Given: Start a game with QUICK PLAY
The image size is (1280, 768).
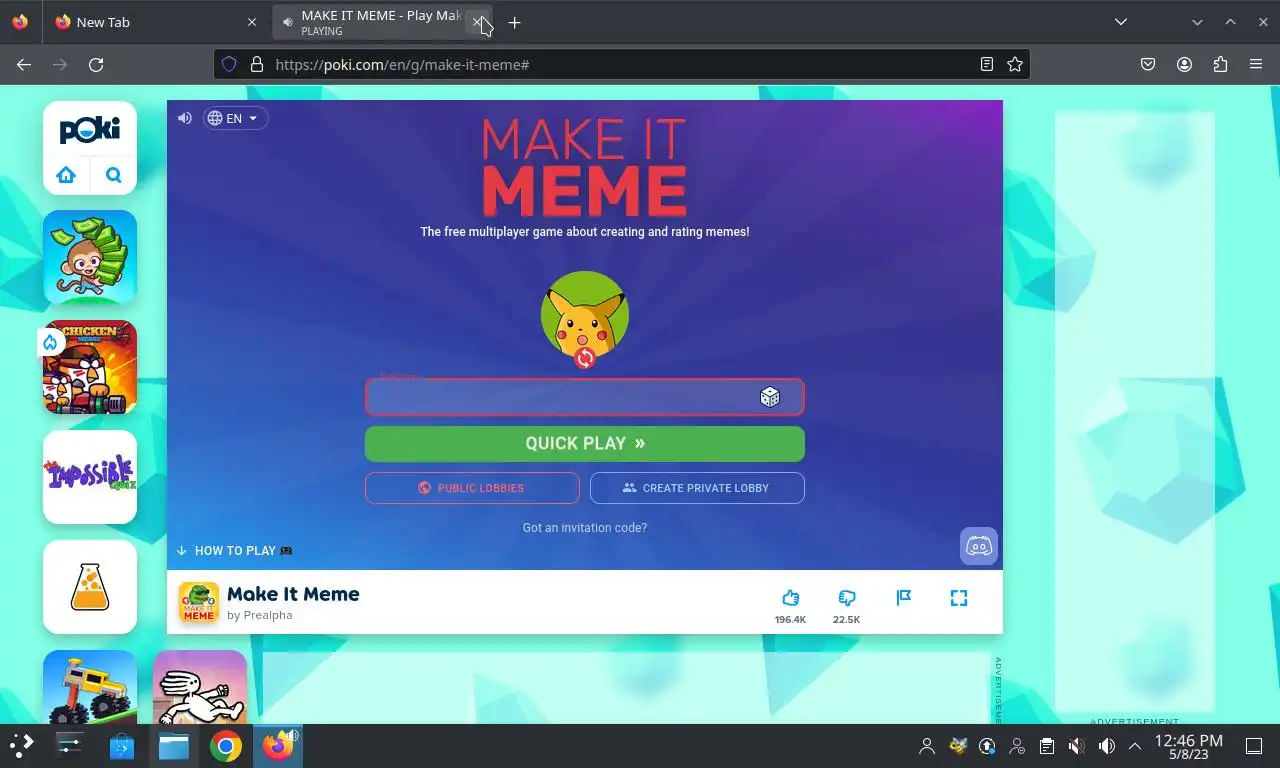Looking at the screenshot, I should 585,444.
